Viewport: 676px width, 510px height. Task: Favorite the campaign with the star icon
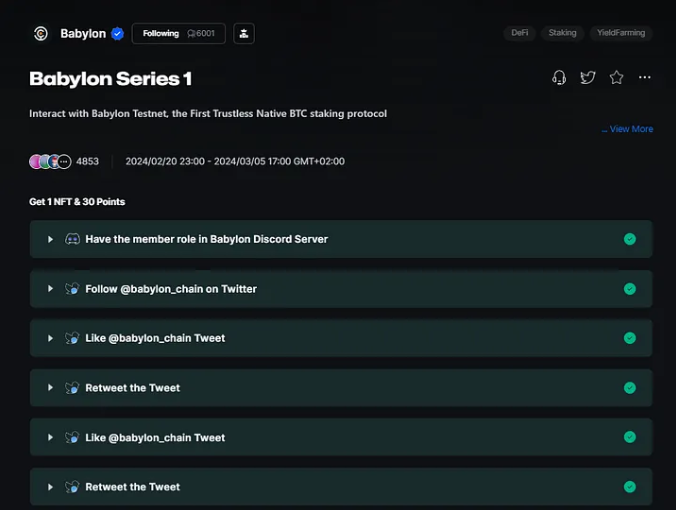(x=616, y=78)
